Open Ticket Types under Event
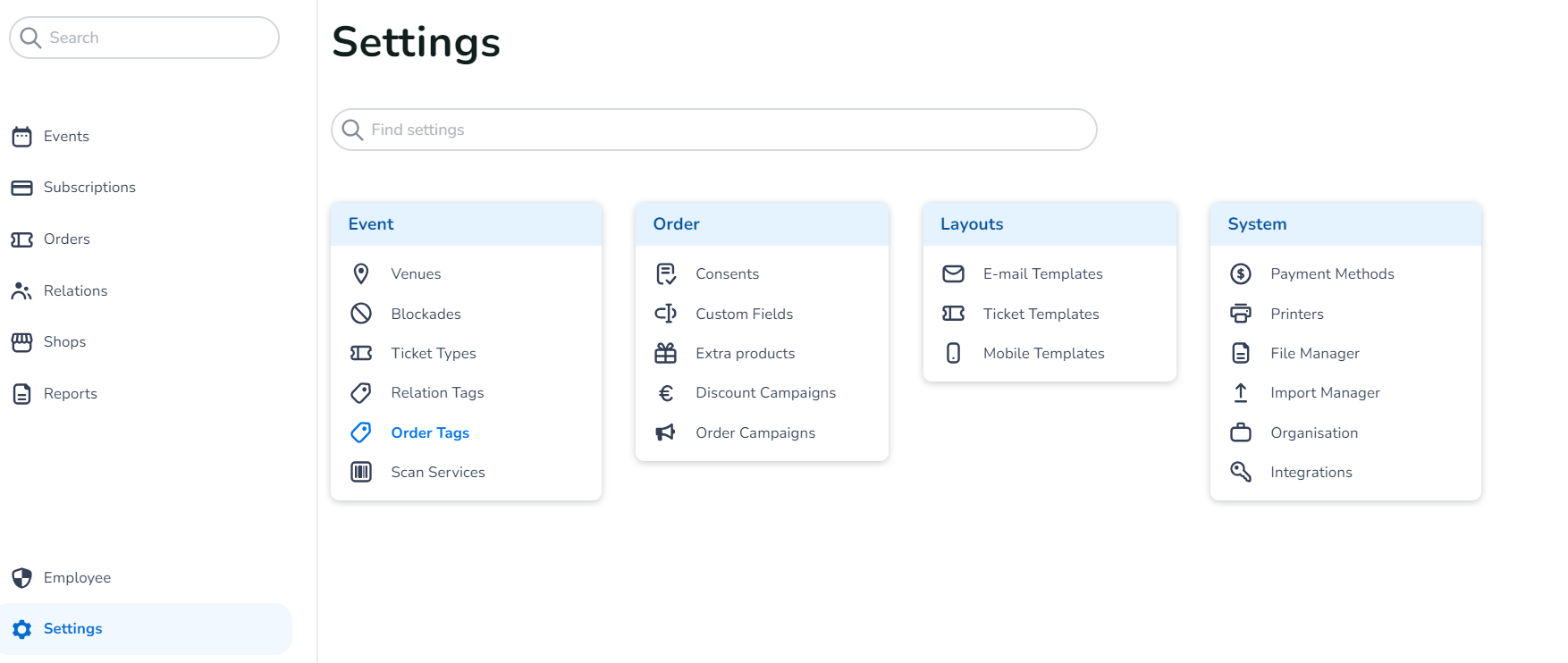 pos(434,353)
